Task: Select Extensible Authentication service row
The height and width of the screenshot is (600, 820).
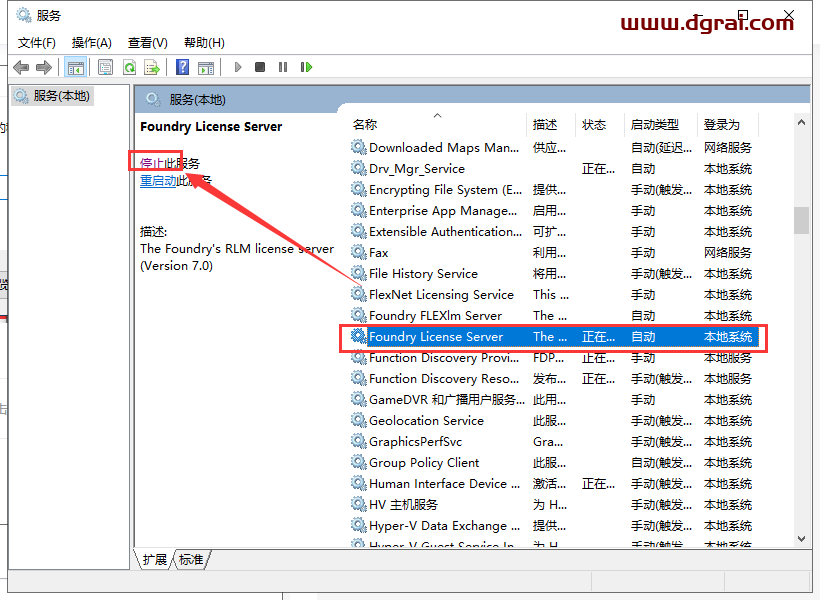Action: point(554,231)
